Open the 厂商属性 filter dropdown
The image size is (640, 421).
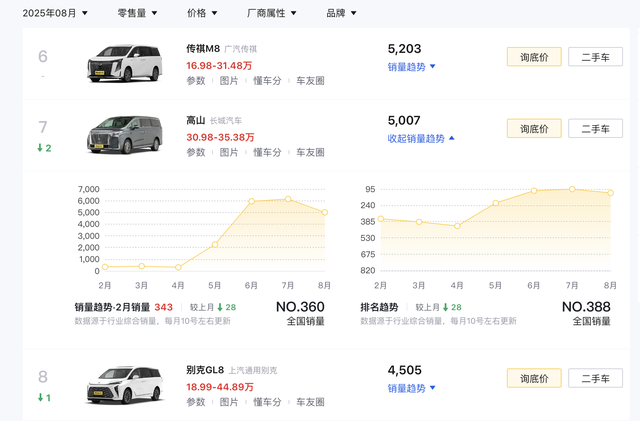point(271,13)
